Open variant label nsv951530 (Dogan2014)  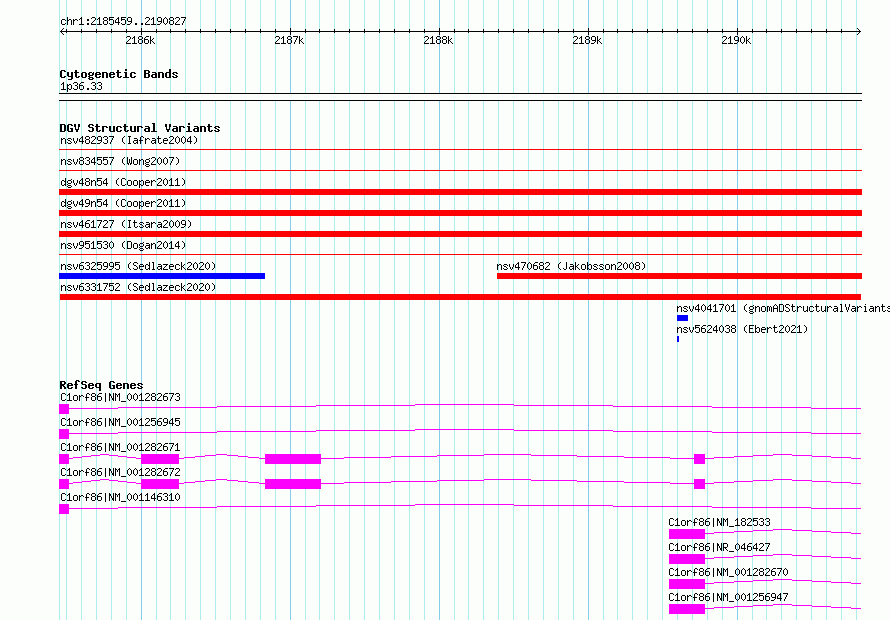point(123,245)
